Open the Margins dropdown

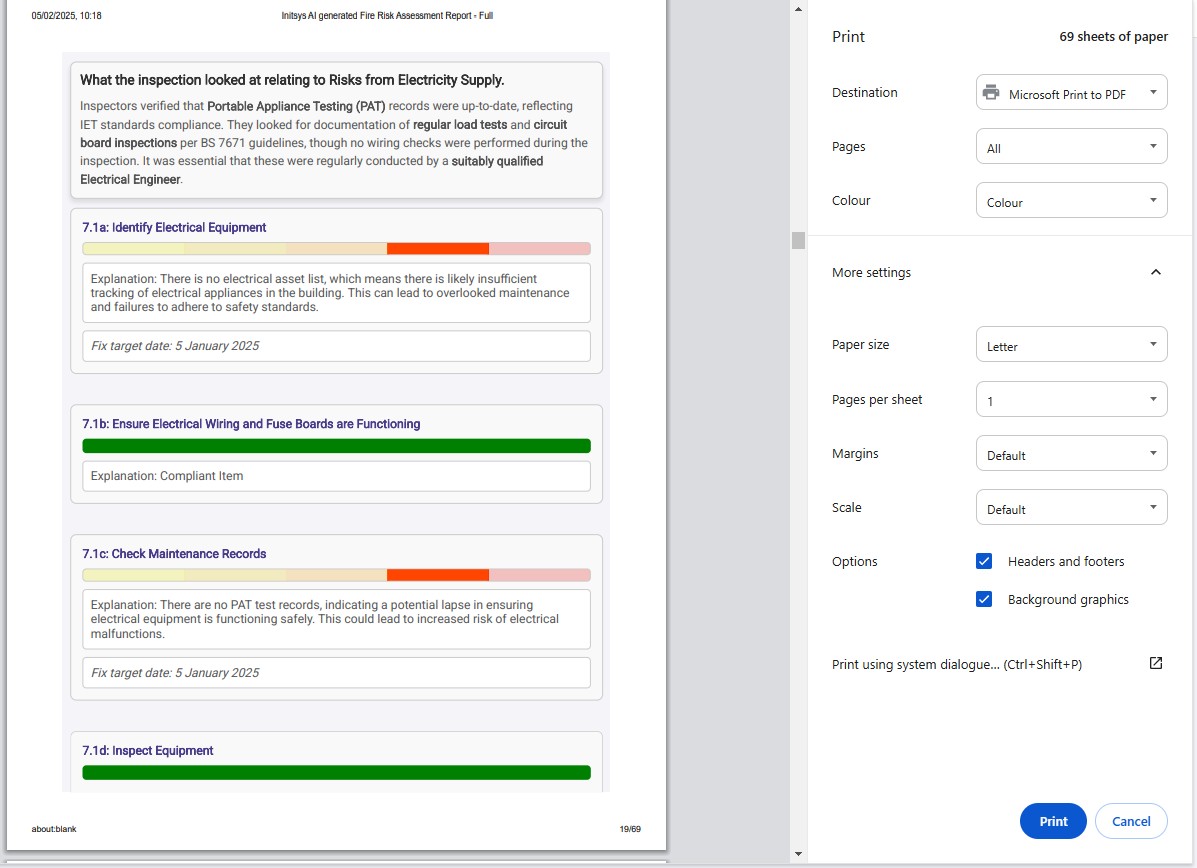click(1071, 453)
